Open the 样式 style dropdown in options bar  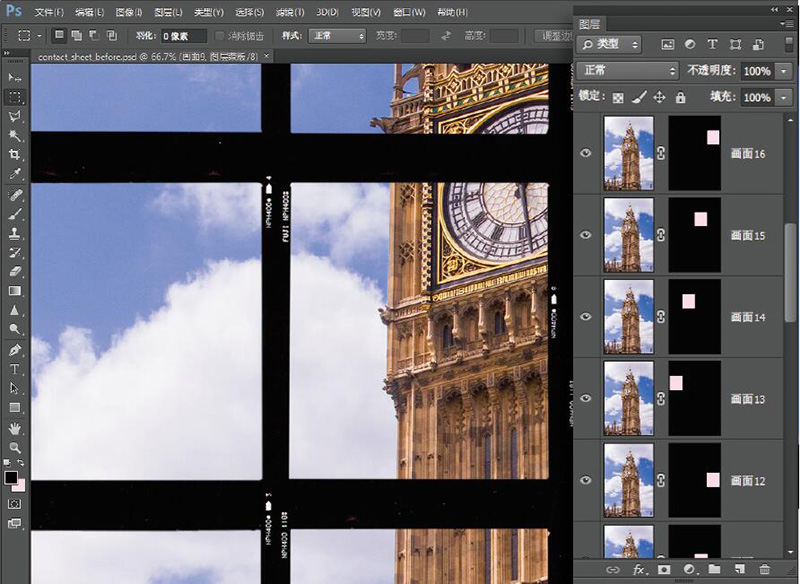(x=337, y=36)
